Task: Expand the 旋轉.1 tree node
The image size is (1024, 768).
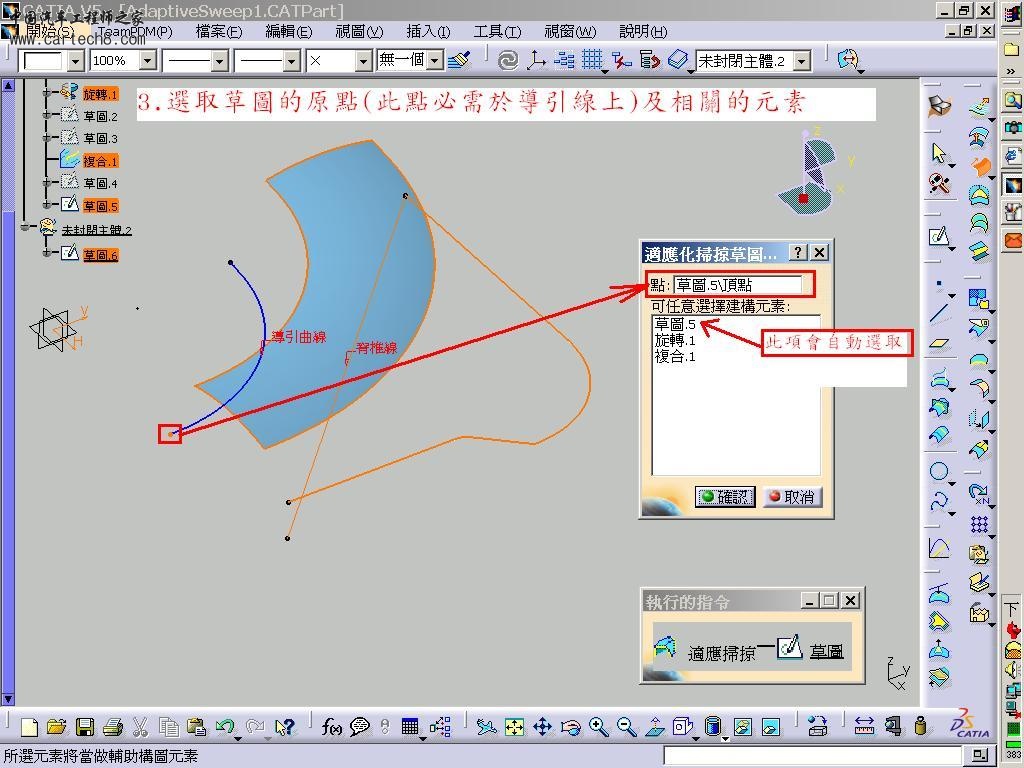Action: 46,93
